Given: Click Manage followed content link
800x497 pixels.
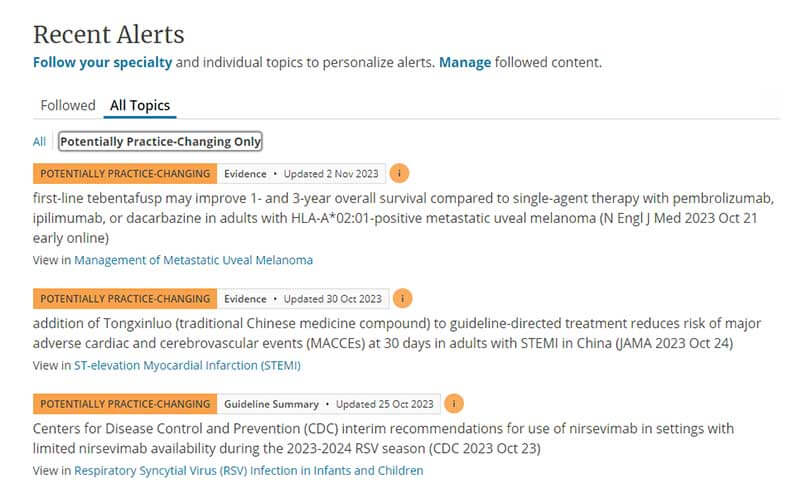Looking at the screenshot, I should coord(465,62).
